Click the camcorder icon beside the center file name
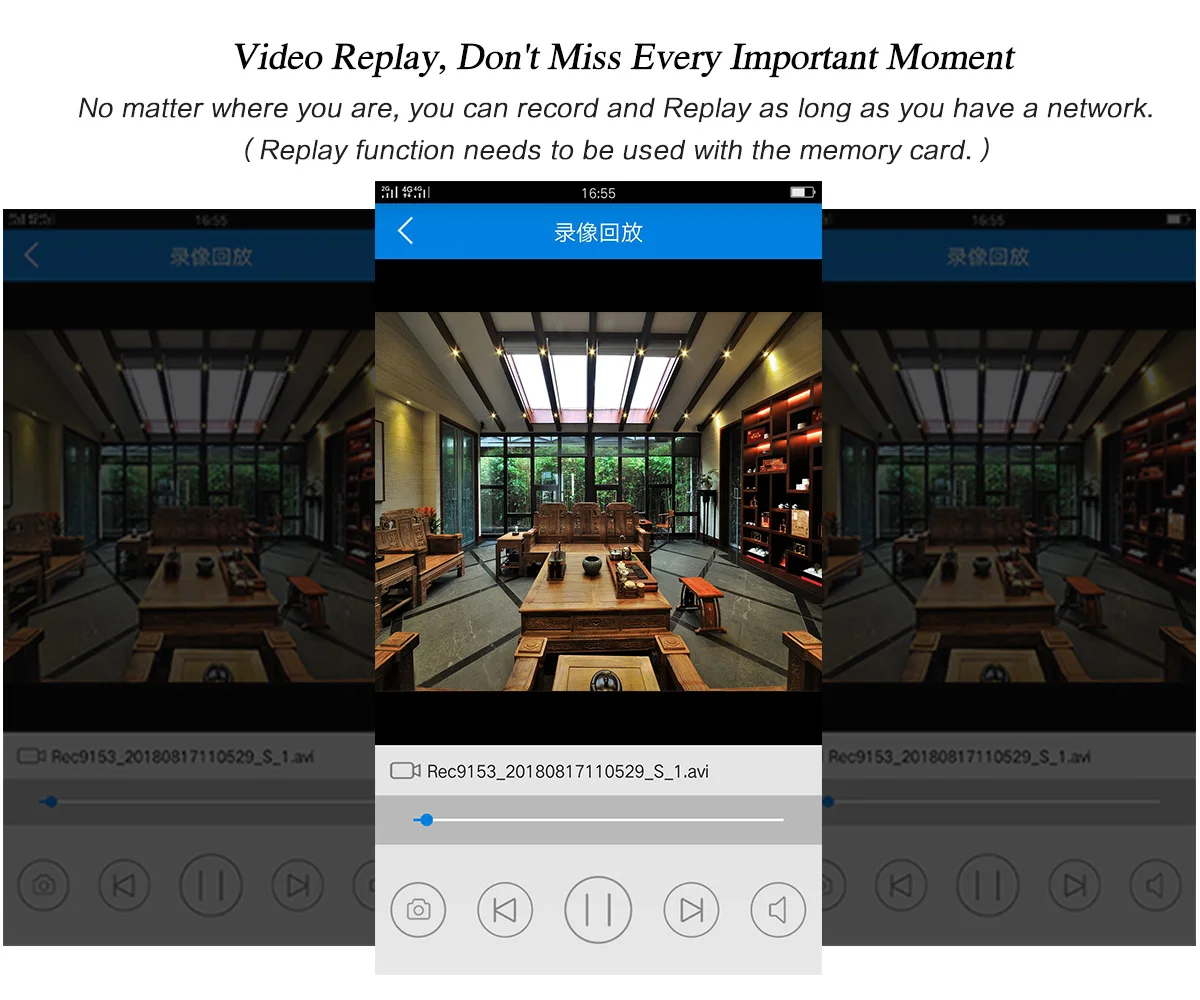 [405, 771]
